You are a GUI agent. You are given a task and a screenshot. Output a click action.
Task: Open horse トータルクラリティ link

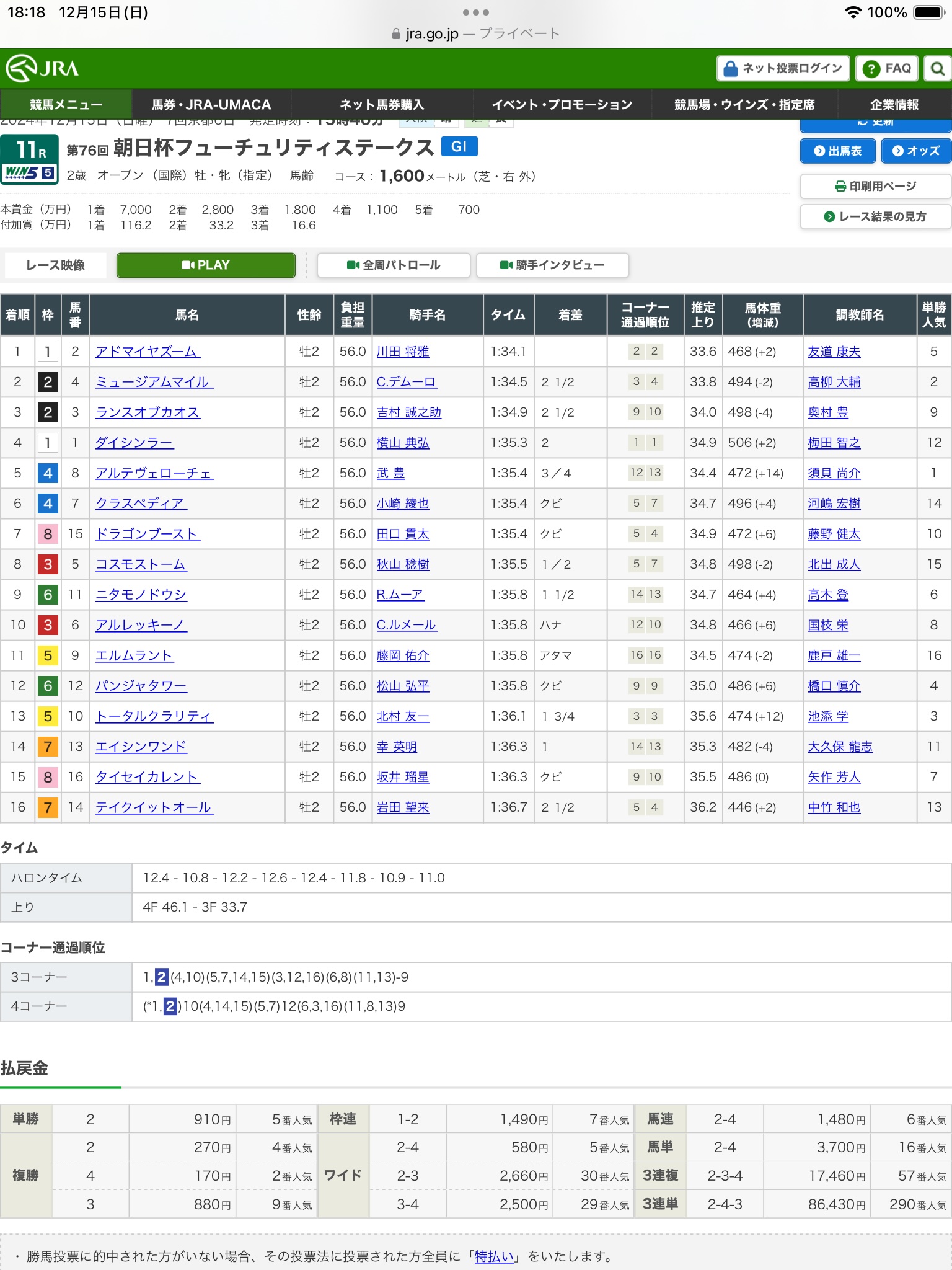pos(154,716)
